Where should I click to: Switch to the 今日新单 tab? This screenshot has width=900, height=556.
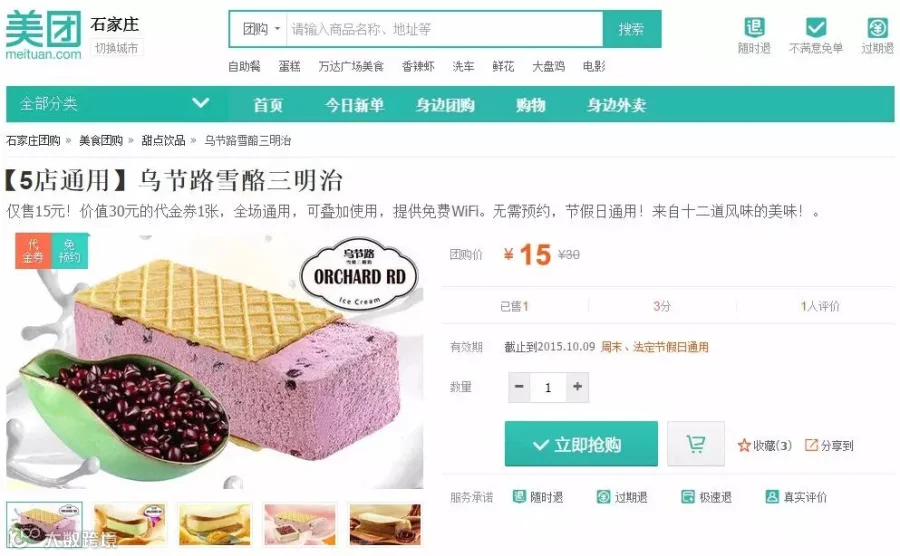coord(354,105)
